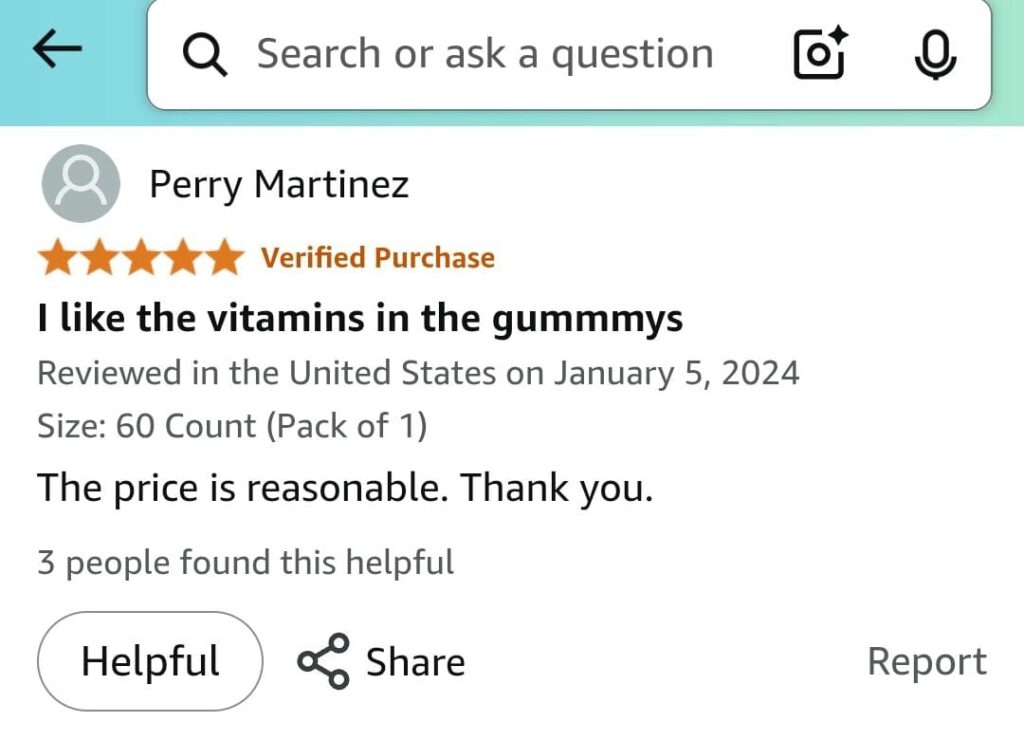The image size is (1024, 740).
Task: Click "3 people found this helpful" text
Action: [x=246, y=562]
